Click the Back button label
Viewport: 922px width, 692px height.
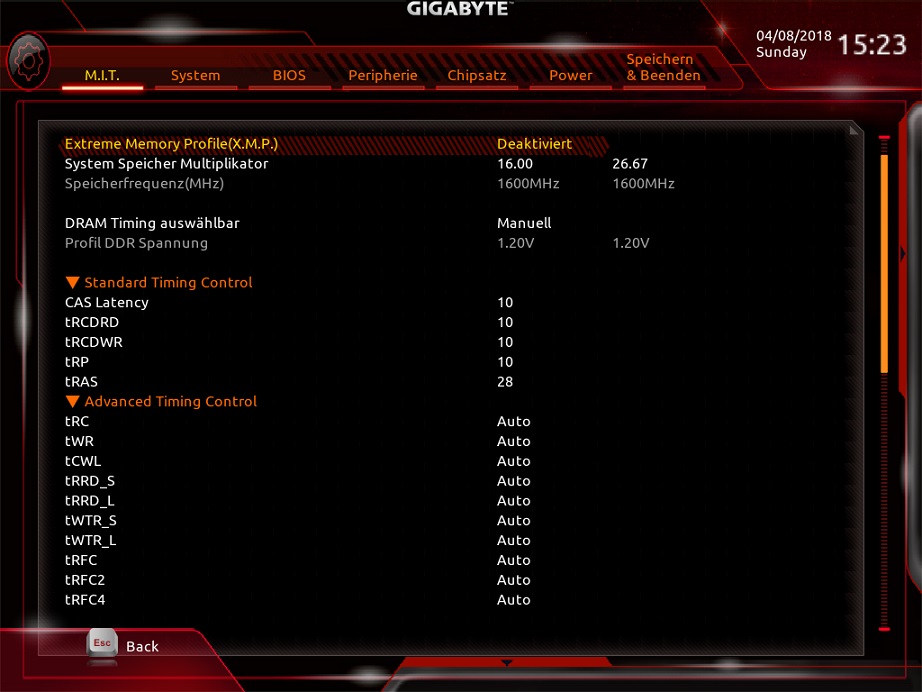142,647
